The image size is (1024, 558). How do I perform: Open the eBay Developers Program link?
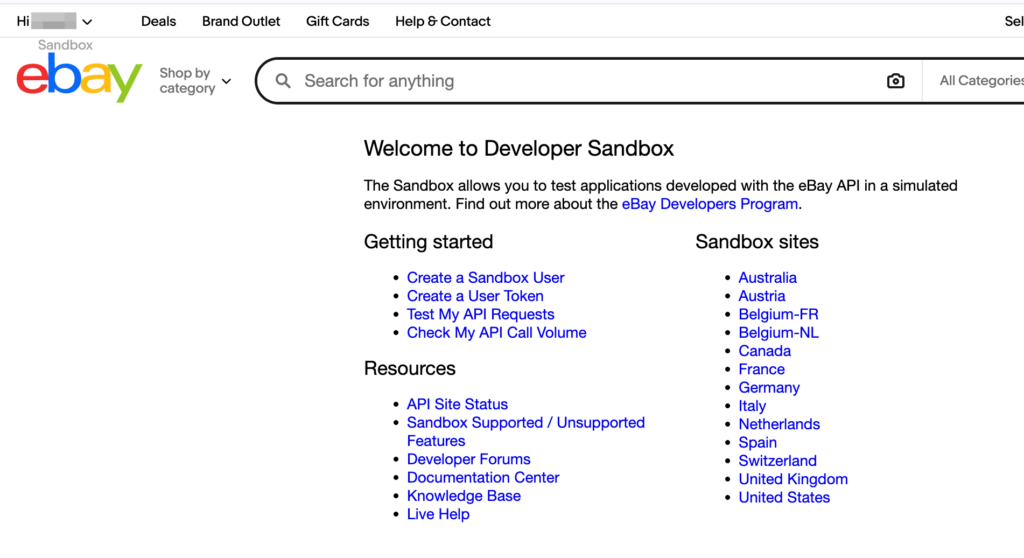click(x=710, y=205)
